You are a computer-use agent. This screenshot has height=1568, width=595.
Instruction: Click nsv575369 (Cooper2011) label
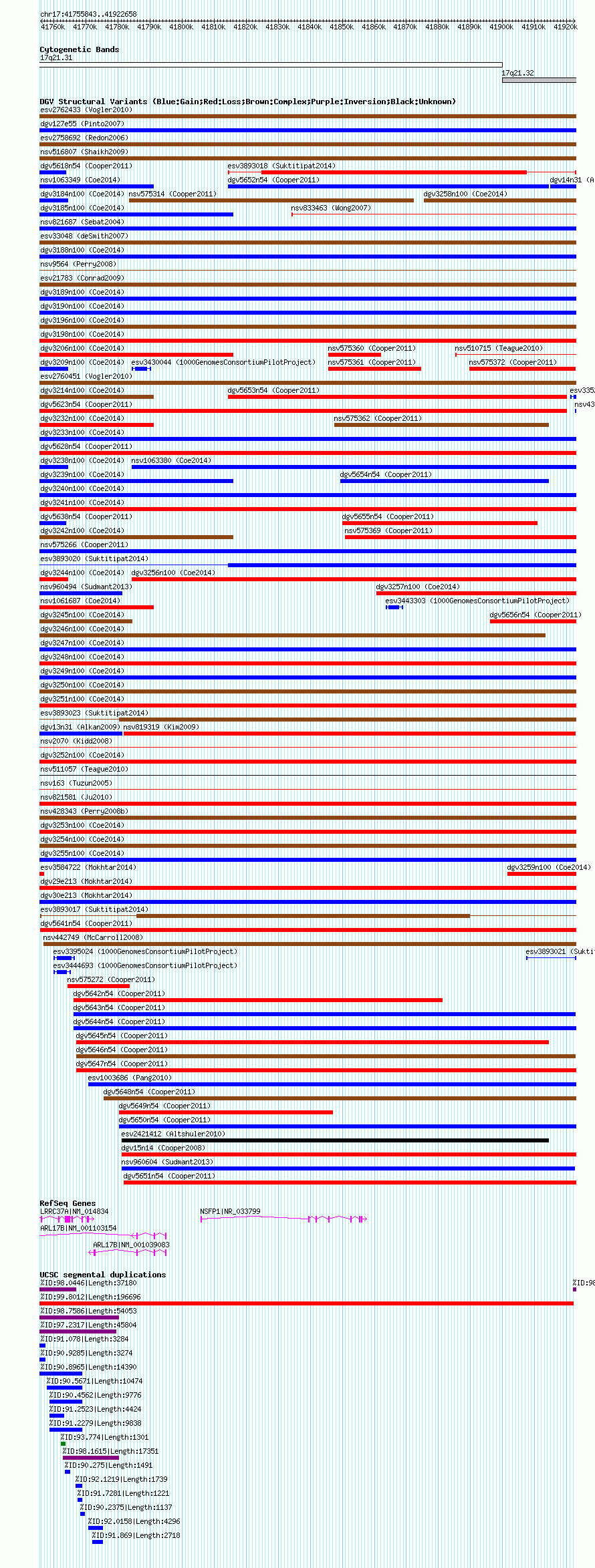tap(388, 530)
